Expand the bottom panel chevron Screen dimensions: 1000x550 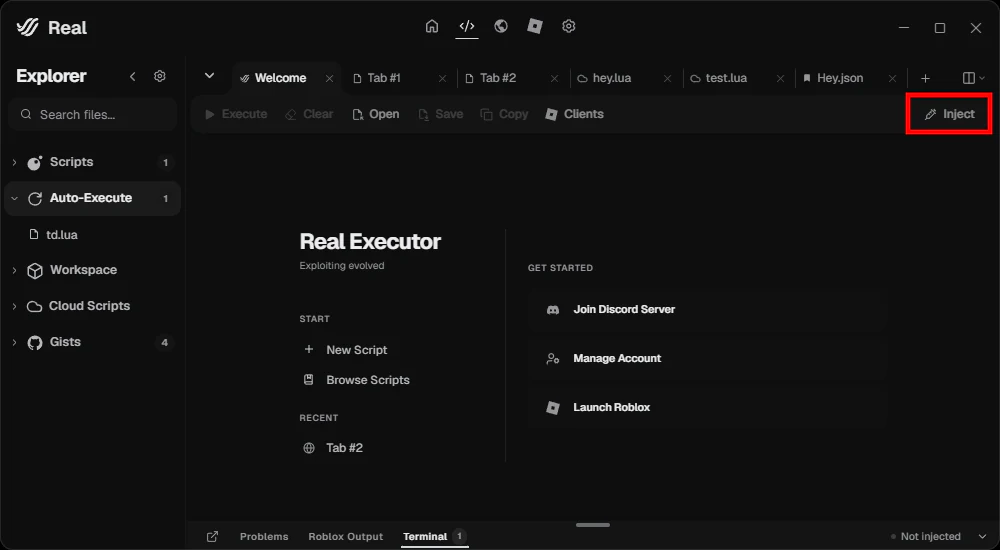point(982,537)
